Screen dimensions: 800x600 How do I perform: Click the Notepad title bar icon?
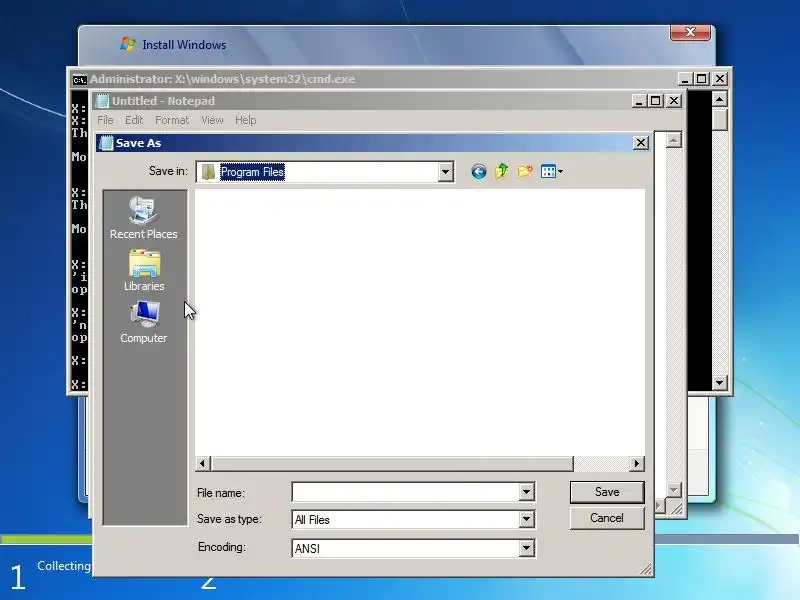pyautogui.click(x=103, y=101)
